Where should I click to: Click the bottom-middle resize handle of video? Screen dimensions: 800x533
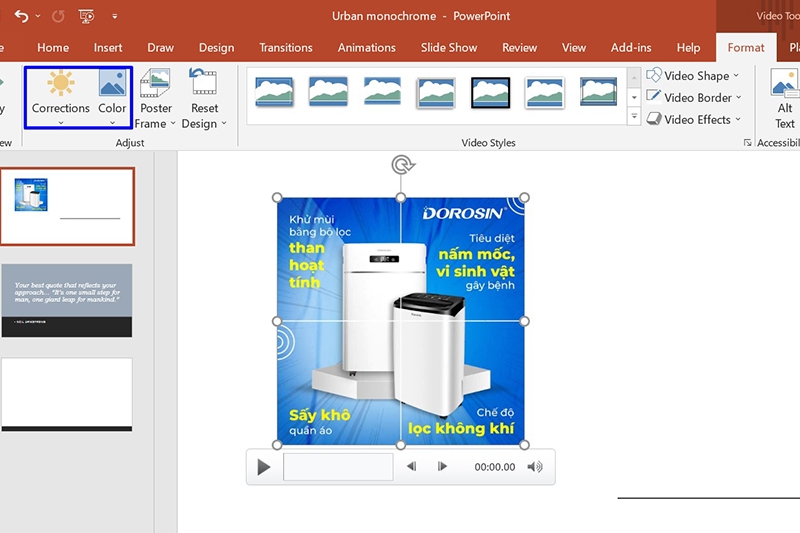point(401,445)
